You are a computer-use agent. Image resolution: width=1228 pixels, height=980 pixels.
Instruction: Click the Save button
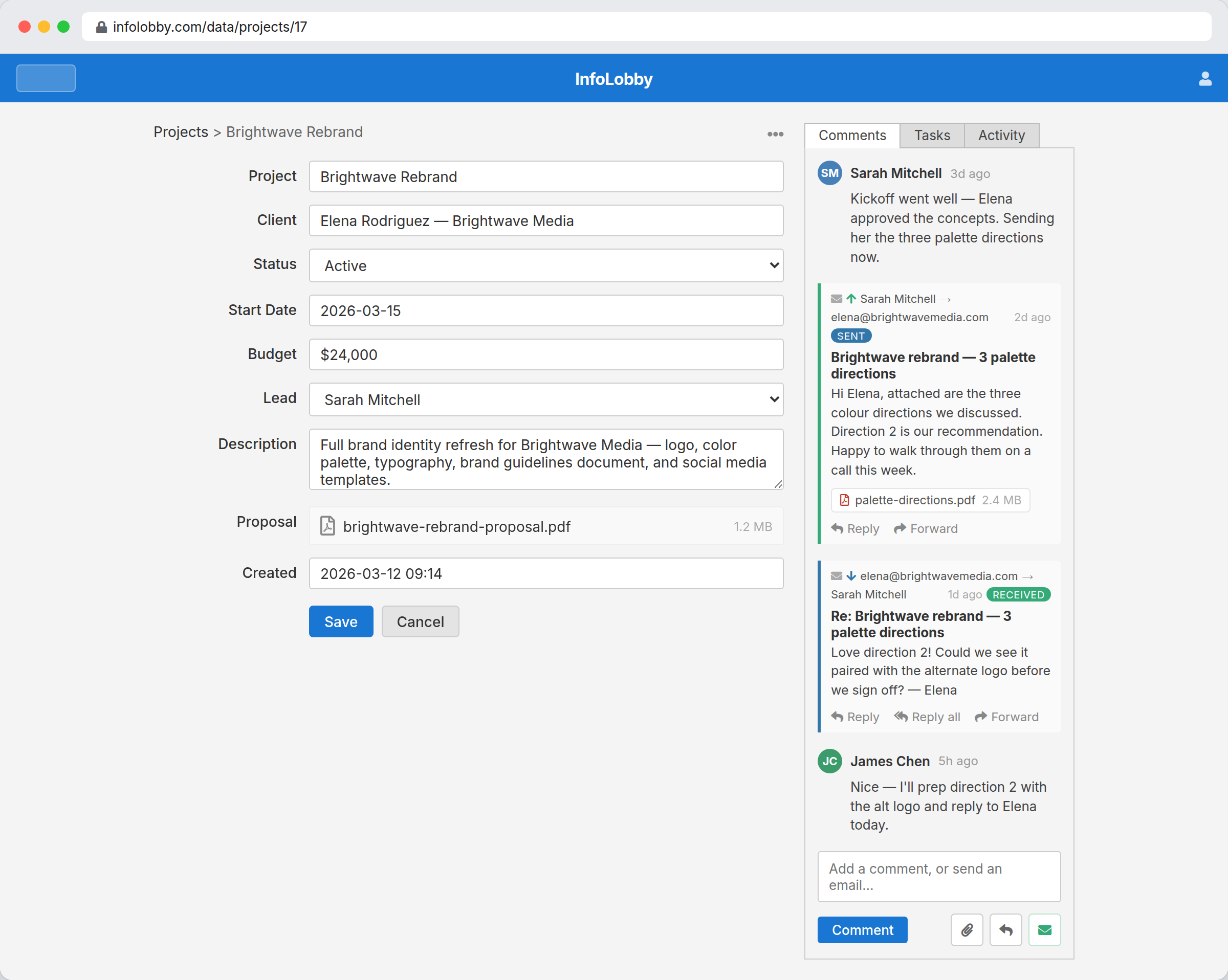341,621
